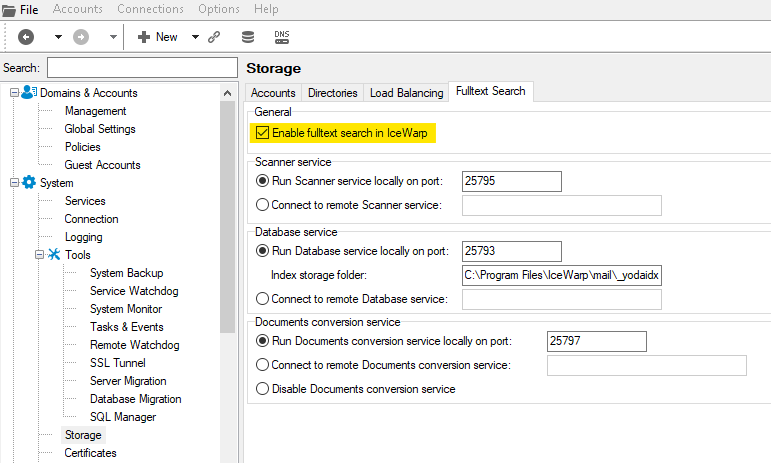Switch to the Load Balancing tab
The width and height of the screenshot is (771, 463).
point(407,93)
